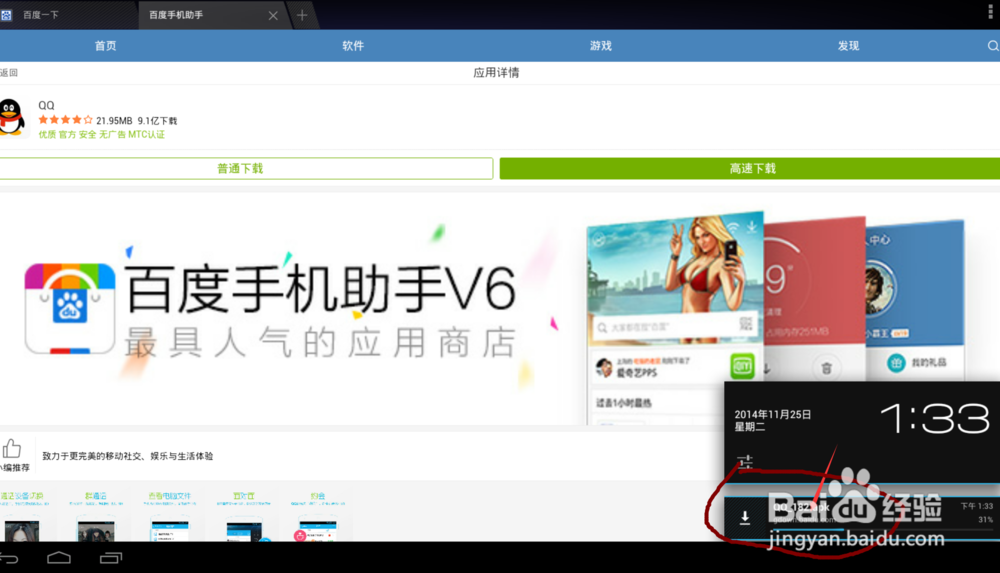Screen dimensions: 1000x573
Task: Open the 发现 section
Action: 848,46
